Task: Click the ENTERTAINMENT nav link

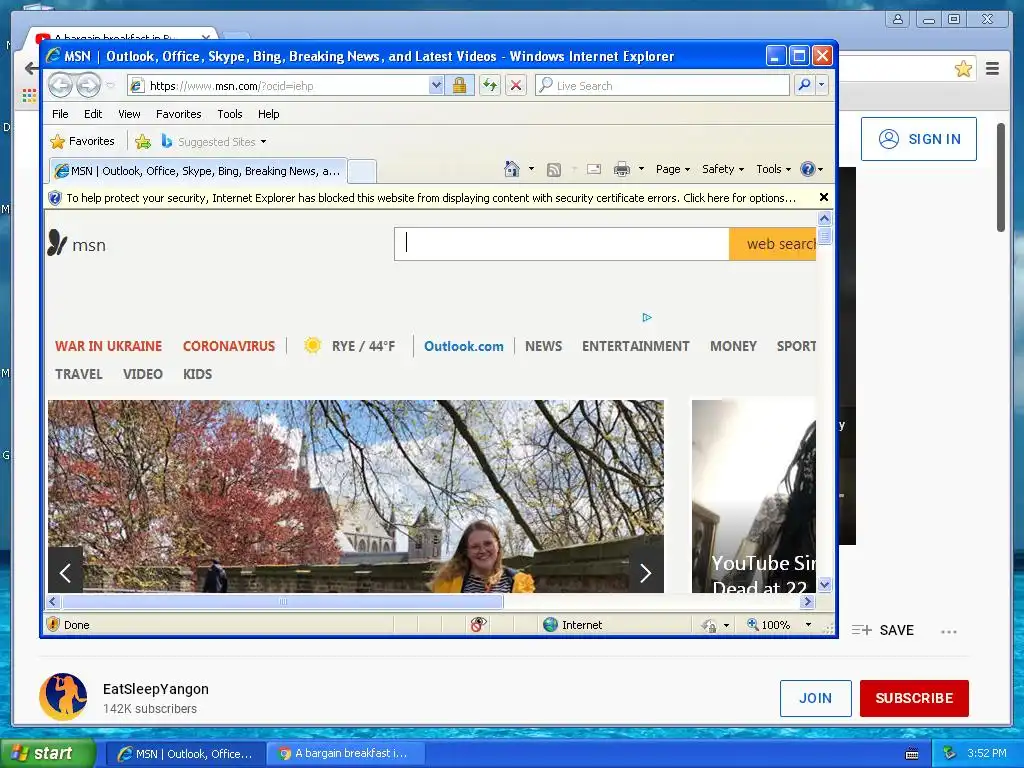Action: click(x=635, y=346)
